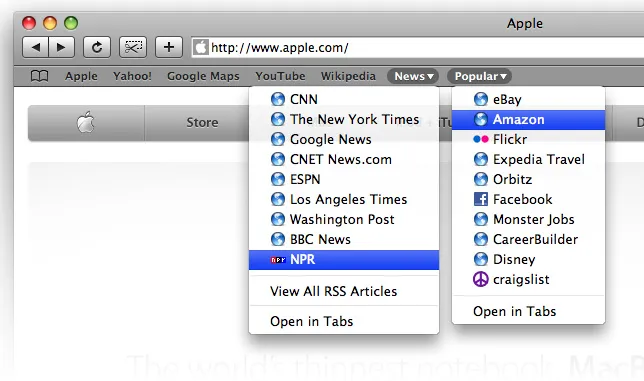
Task: Choose Orbitz from the Popular menu
Action: pyautogui.click(x=528, y=179)
